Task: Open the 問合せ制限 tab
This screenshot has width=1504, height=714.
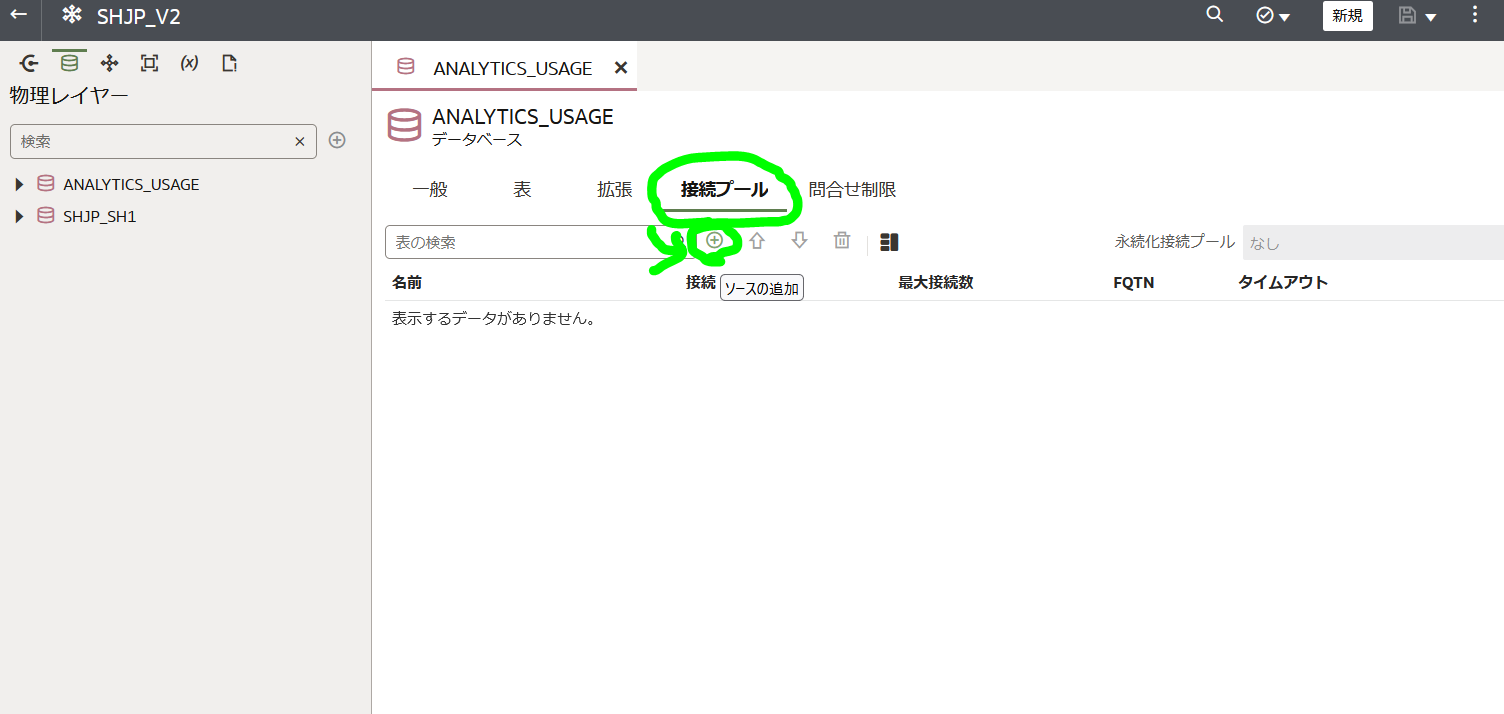Action: (852, 189)
